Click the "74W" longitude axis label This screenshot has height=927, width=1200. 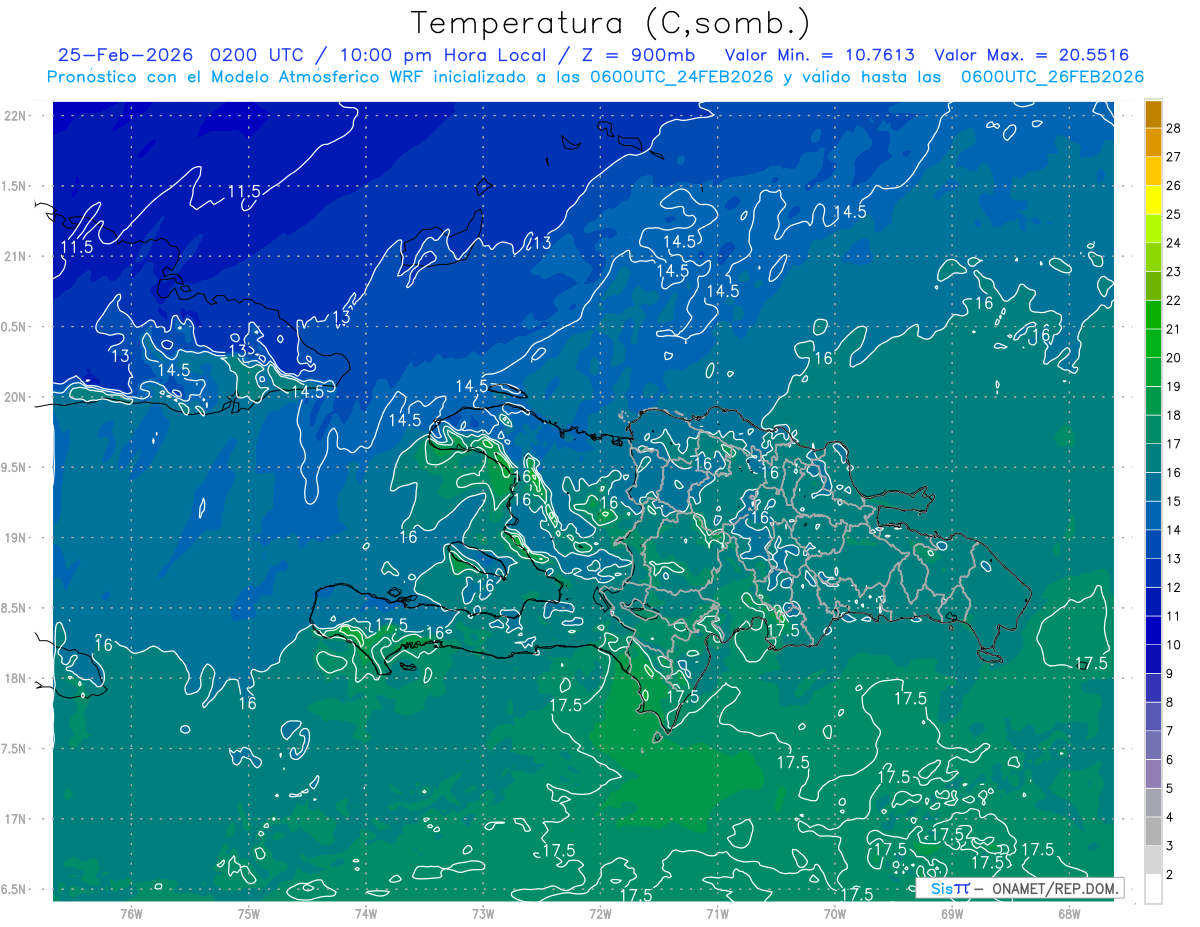[x=366, y=914]
